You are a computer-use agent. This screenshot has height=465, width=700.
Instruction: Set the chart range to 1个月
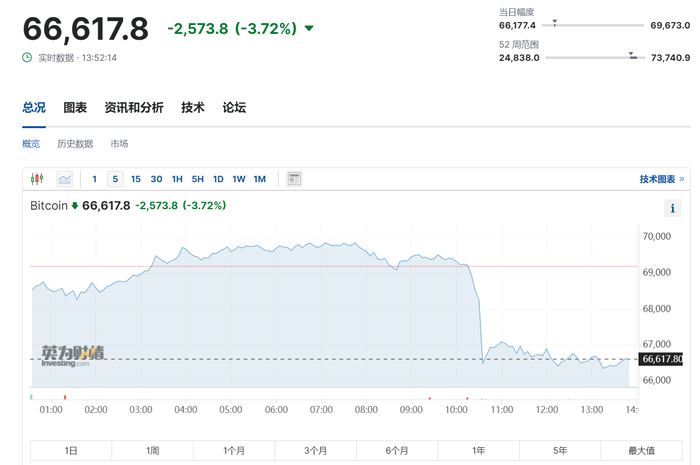(x=234, y=451)
